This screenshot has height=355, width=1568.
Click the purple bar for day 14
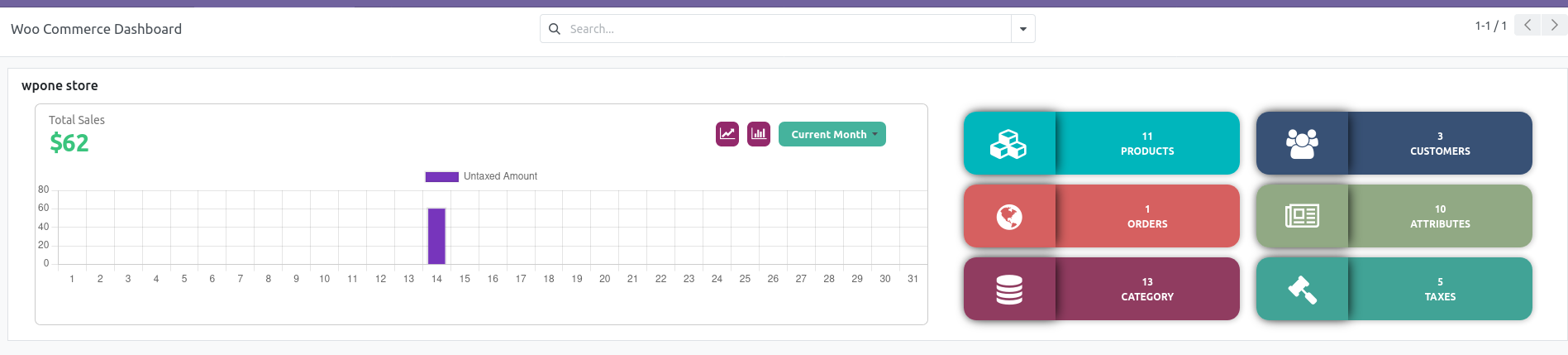[x=436, y=237]
